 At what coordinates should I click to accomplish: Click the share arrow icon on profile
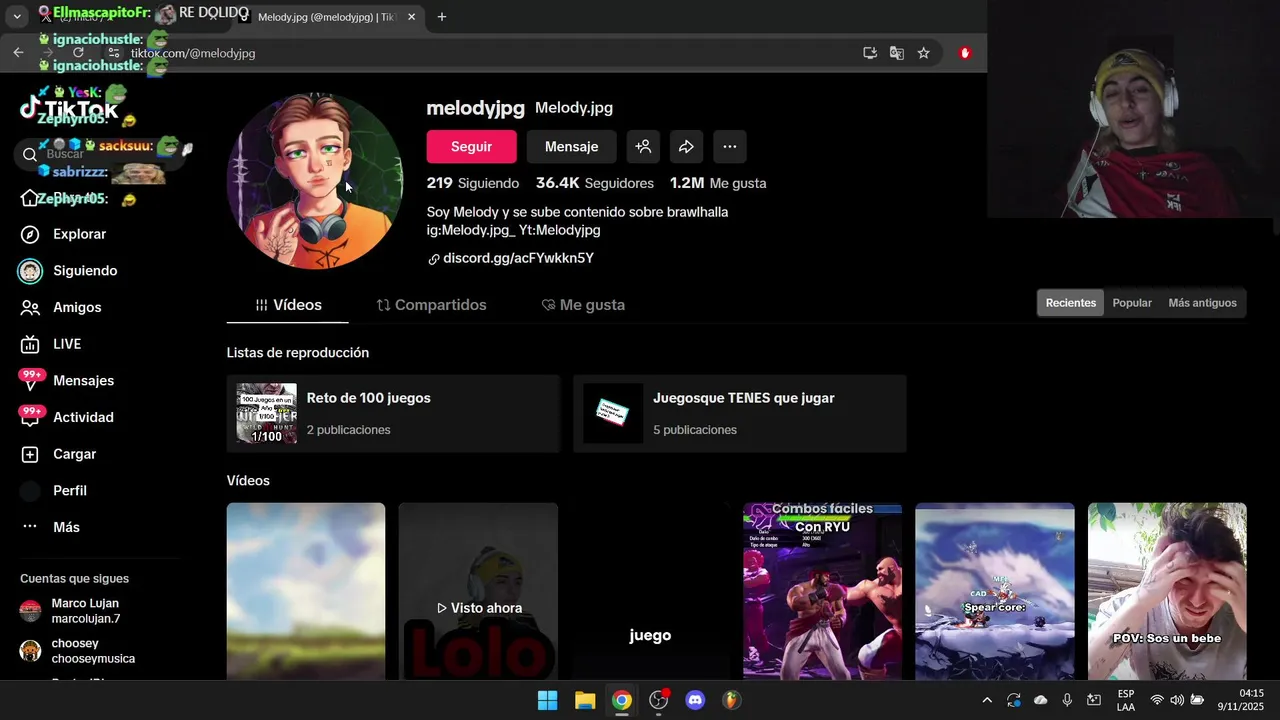point(686,147)
